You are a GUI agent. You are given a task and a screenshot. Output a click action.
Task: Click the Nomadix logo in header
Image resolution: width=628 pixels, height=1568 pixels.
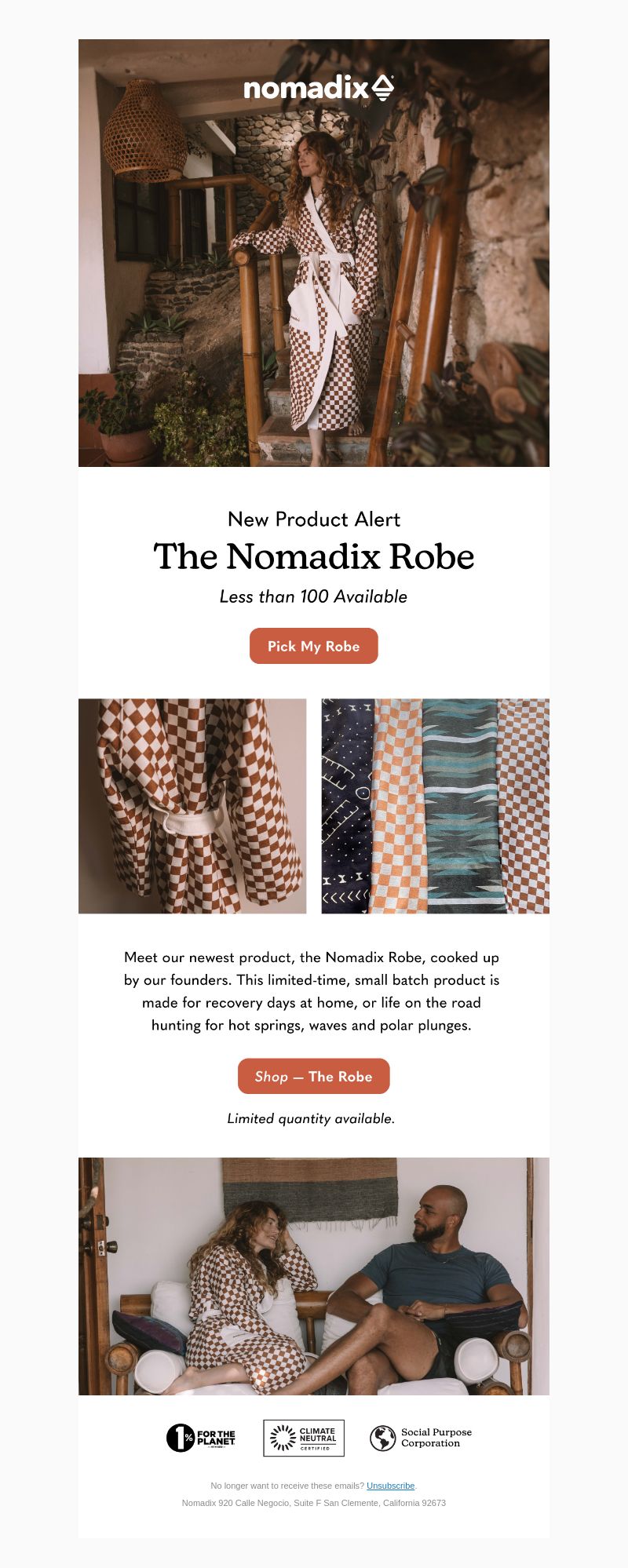[x=318, y=88]
